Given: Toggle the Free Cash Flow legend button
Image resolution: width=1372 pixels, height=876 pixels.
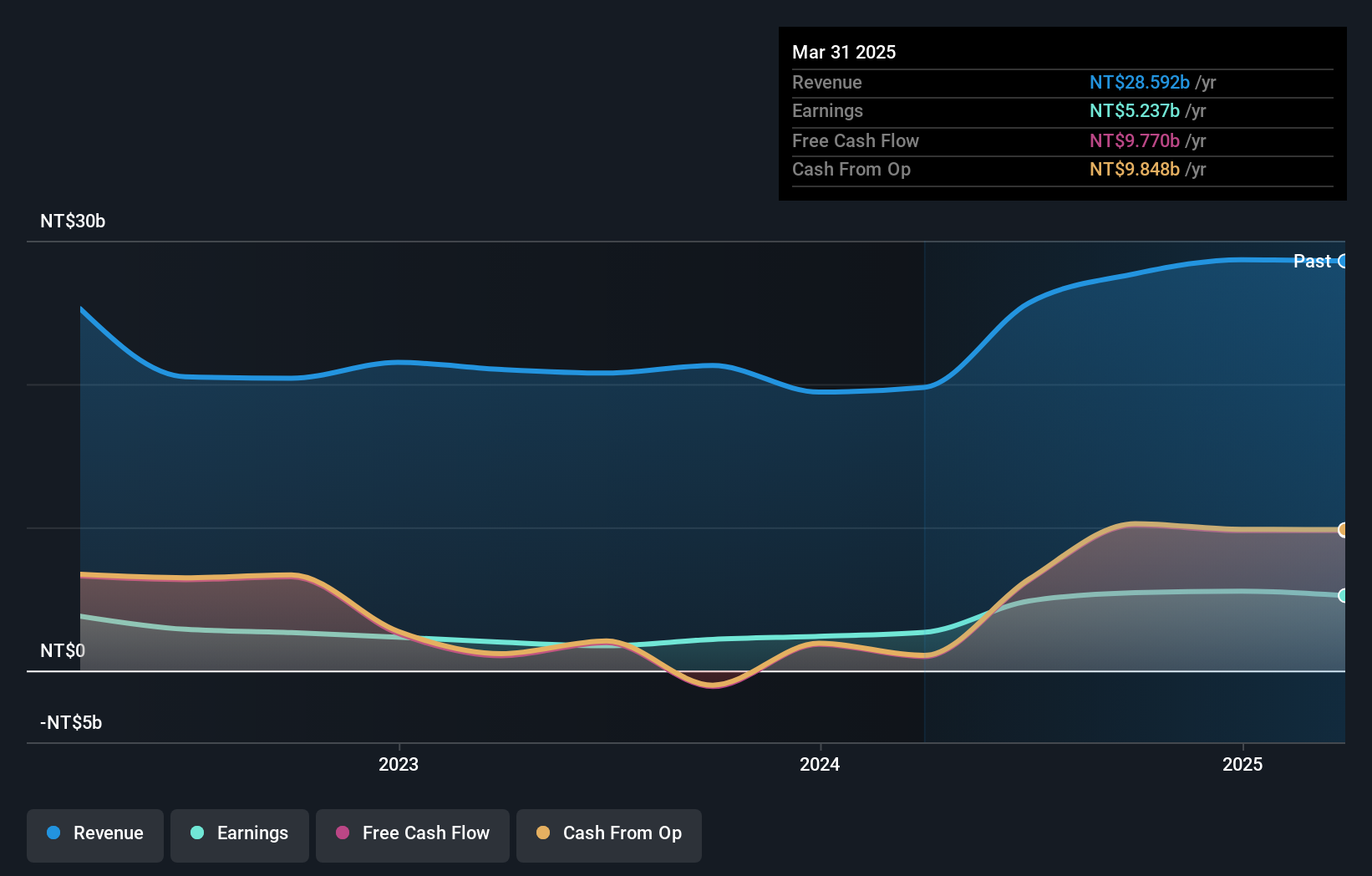Looking at the screenshot, I should pyautogui.click(x=413, y=835).
